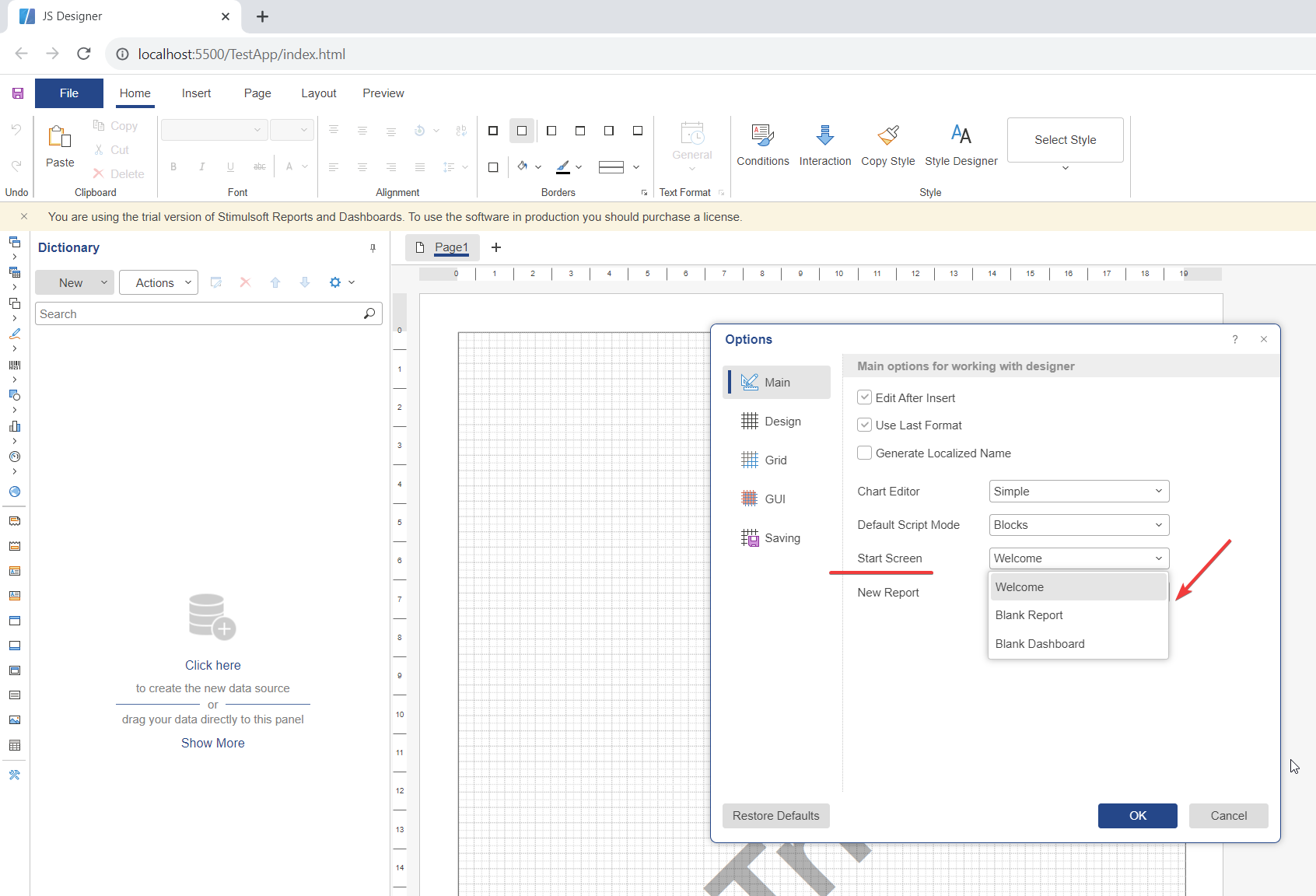1316x896 pixels.
Task: Choose Blank Report from the list
Action: [x=1078, y=615]
